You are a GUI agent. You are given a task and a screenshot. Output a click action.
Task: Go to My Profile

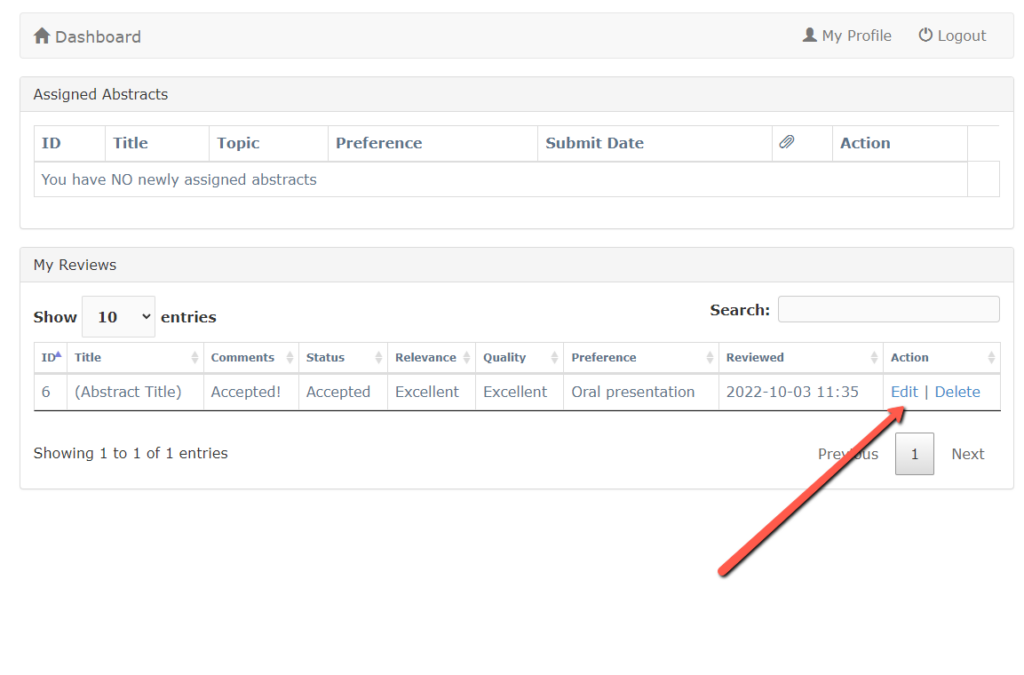(847, 35)
